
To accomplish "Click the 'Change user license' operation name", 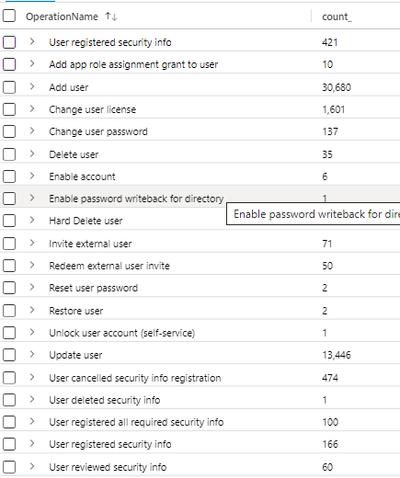I will [x=92, y=109].
